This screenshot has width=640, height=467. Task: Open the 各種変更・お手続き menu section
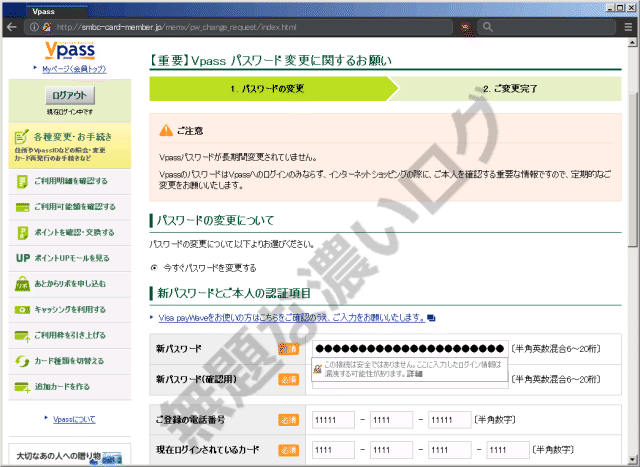pos(70,146)
